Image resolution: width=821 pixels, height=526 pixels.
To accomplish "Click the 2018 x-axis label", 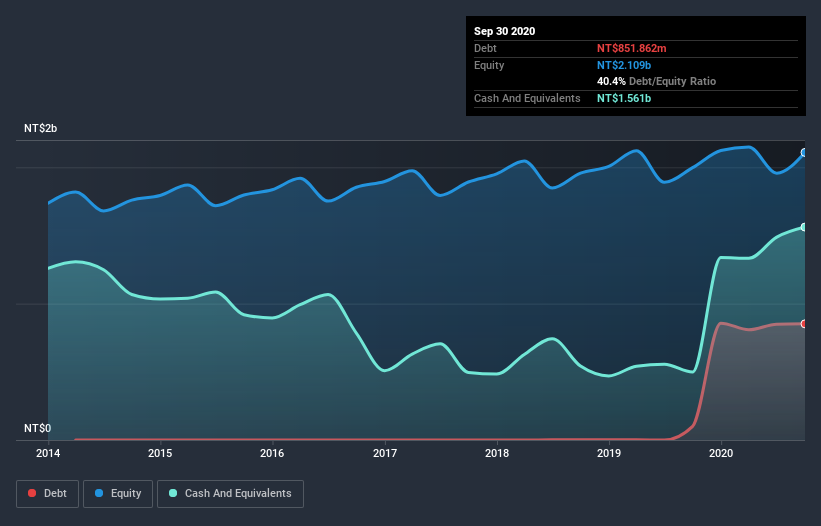I will point(497,453).
